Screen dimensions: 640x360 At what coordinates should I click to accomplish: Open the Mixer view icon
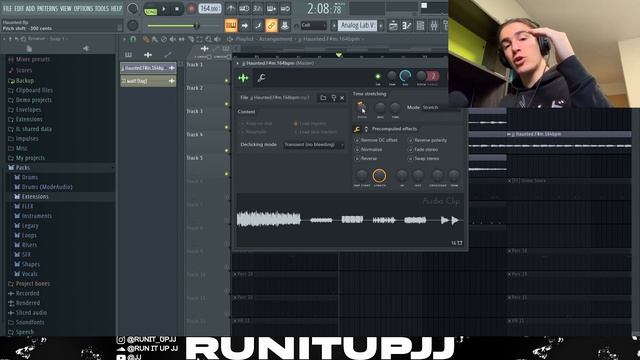click(434, 26)
